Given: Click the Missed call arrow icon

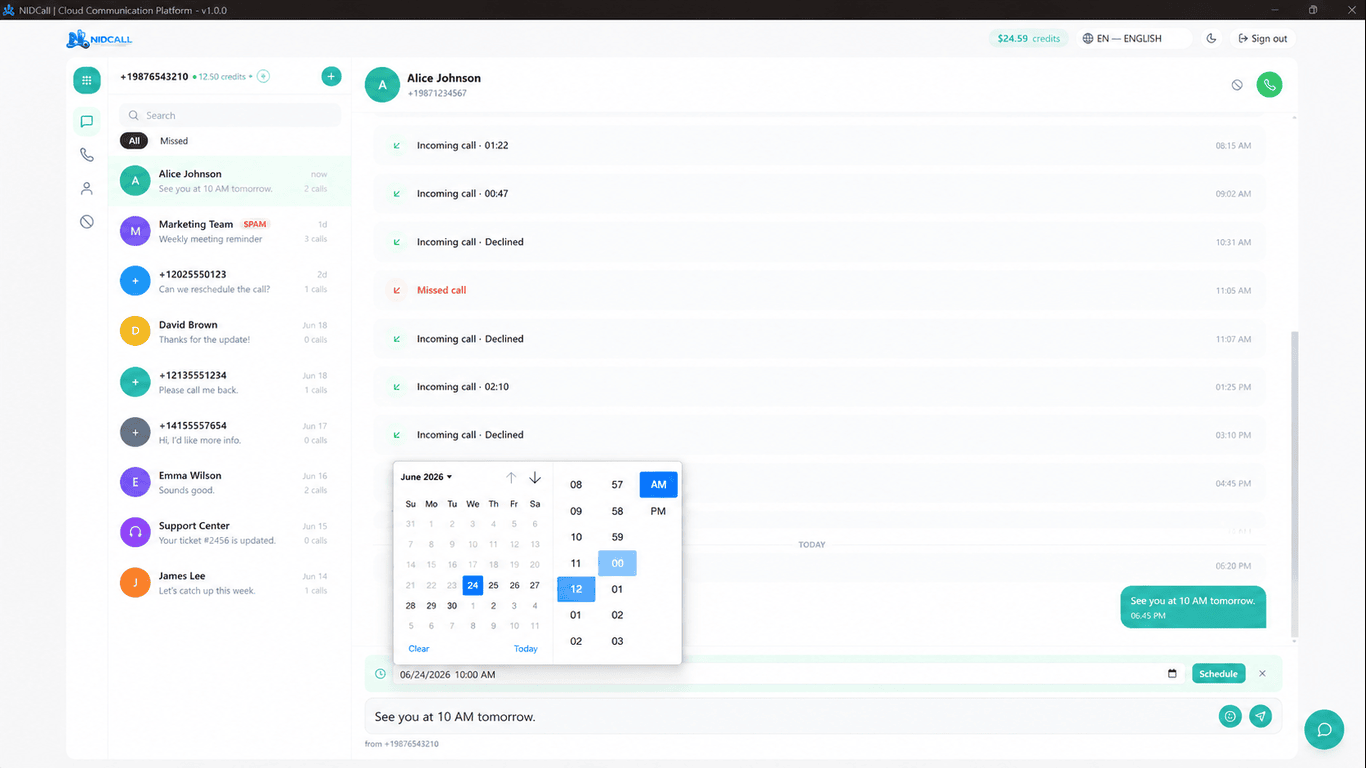Looking at the screenshot, I should [x=397, y=290].
